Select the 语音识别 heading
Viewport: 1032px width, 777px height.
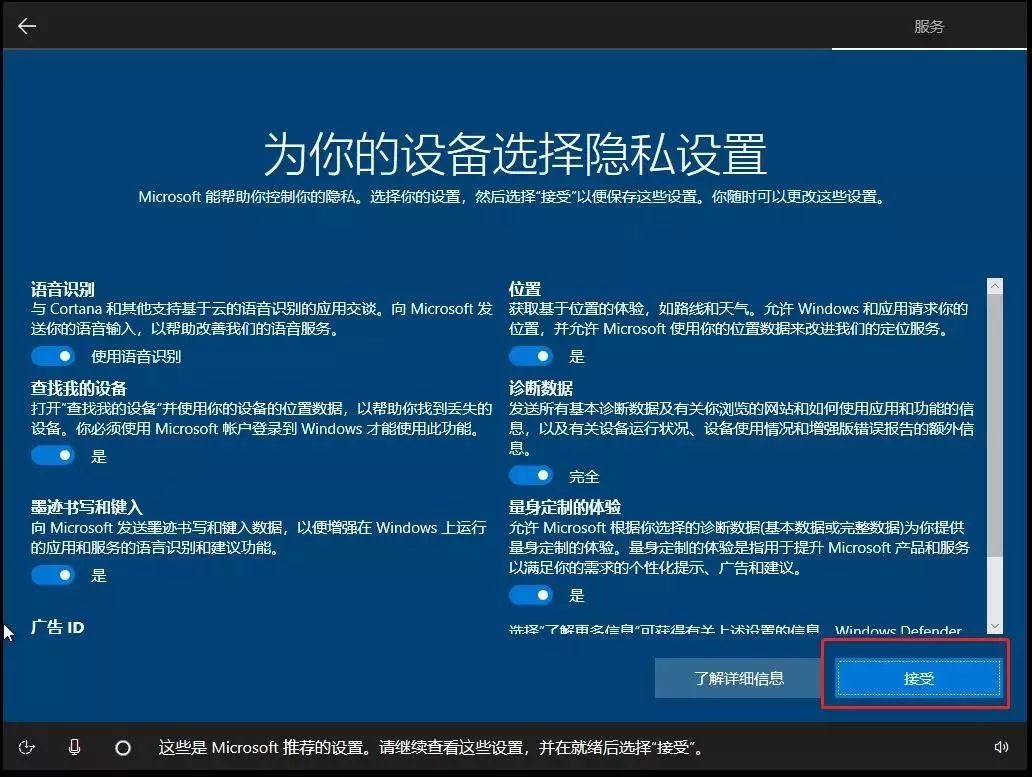pos(63,289)
